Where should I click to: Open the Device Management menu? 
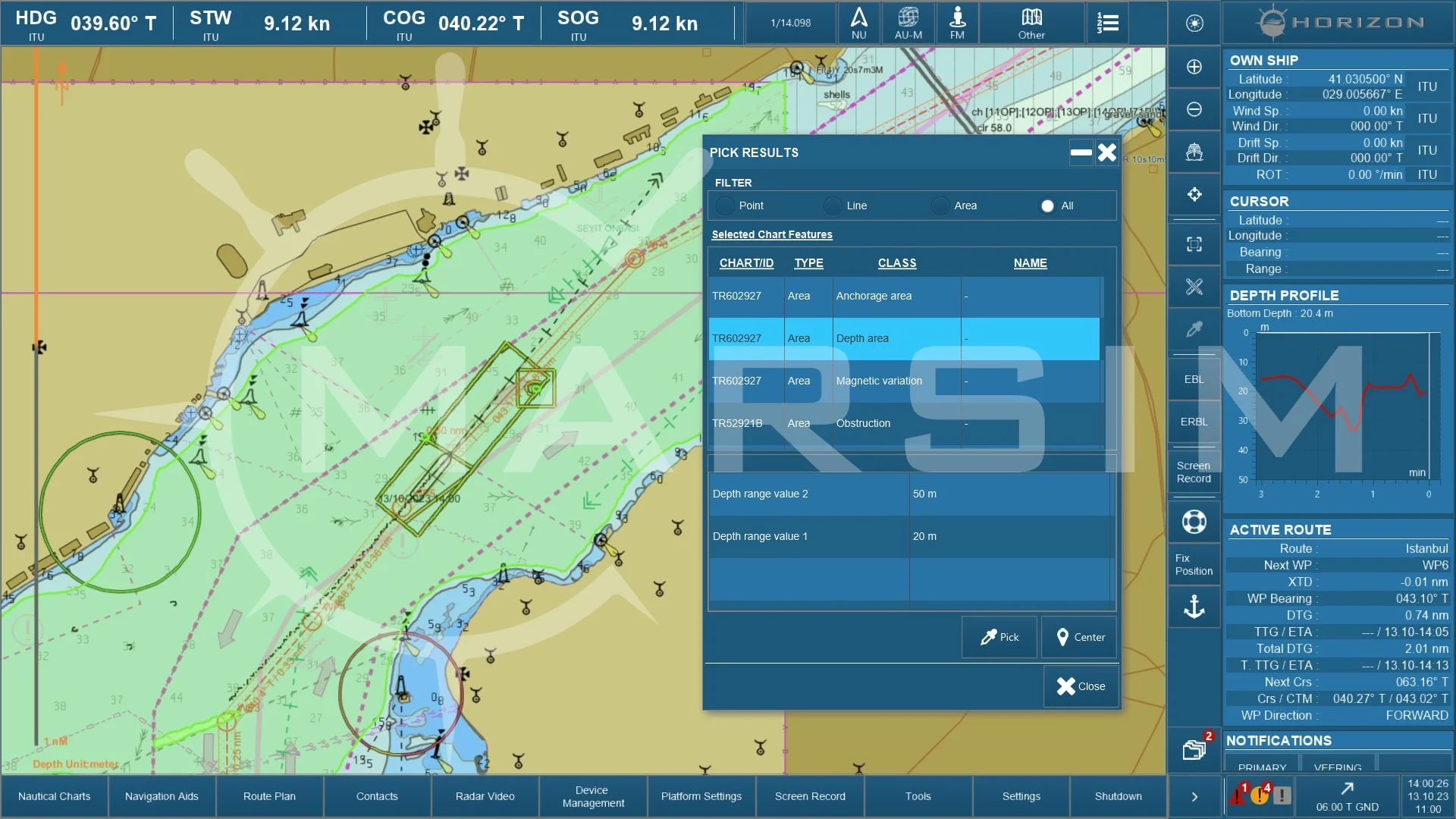(x=593, y=796)
